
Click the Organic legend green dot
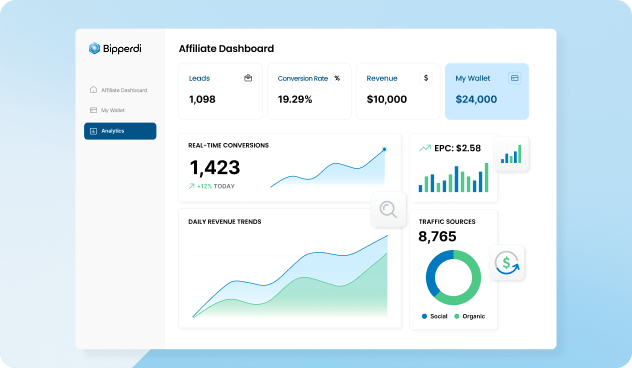(x=457, y=316)
